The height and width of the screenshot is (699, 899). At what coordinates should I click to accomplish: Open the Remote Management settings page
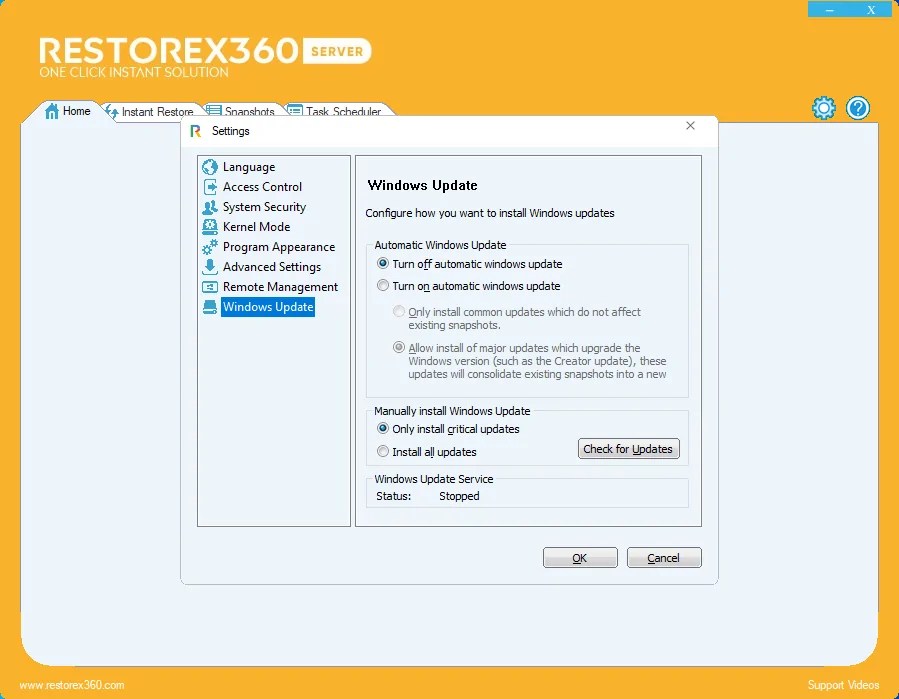280,287
